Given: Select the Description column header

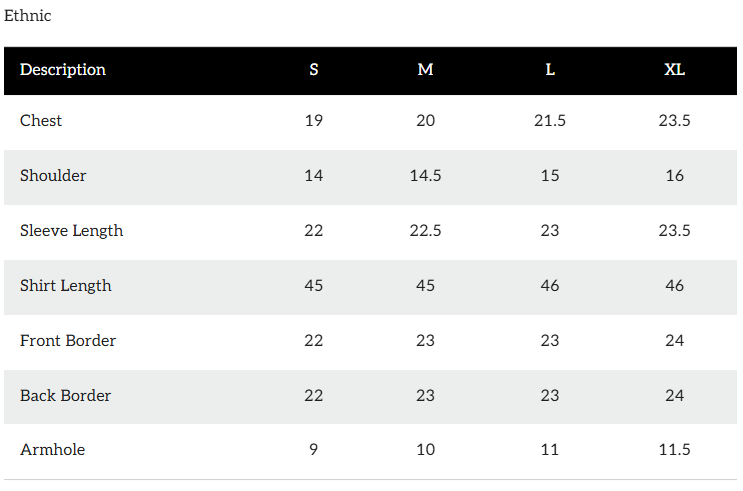Looking at the screenshot, I should 63,70.
